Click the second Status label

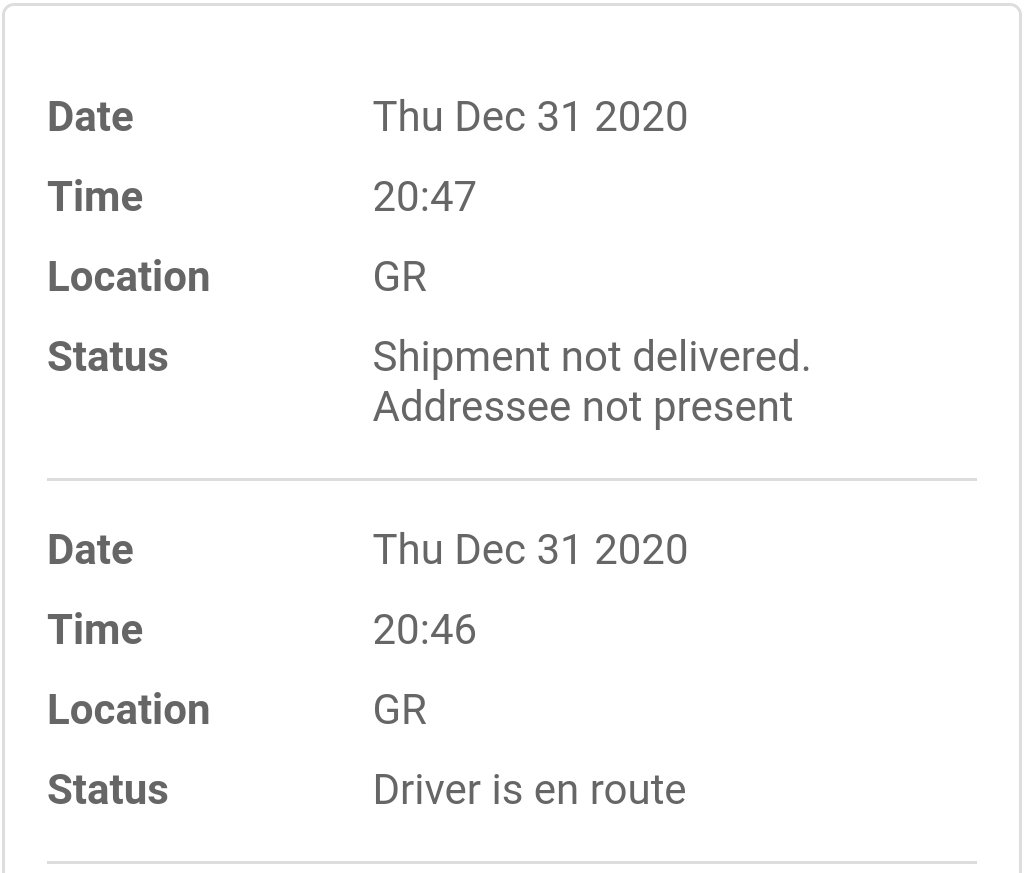(x=108, y=789)
